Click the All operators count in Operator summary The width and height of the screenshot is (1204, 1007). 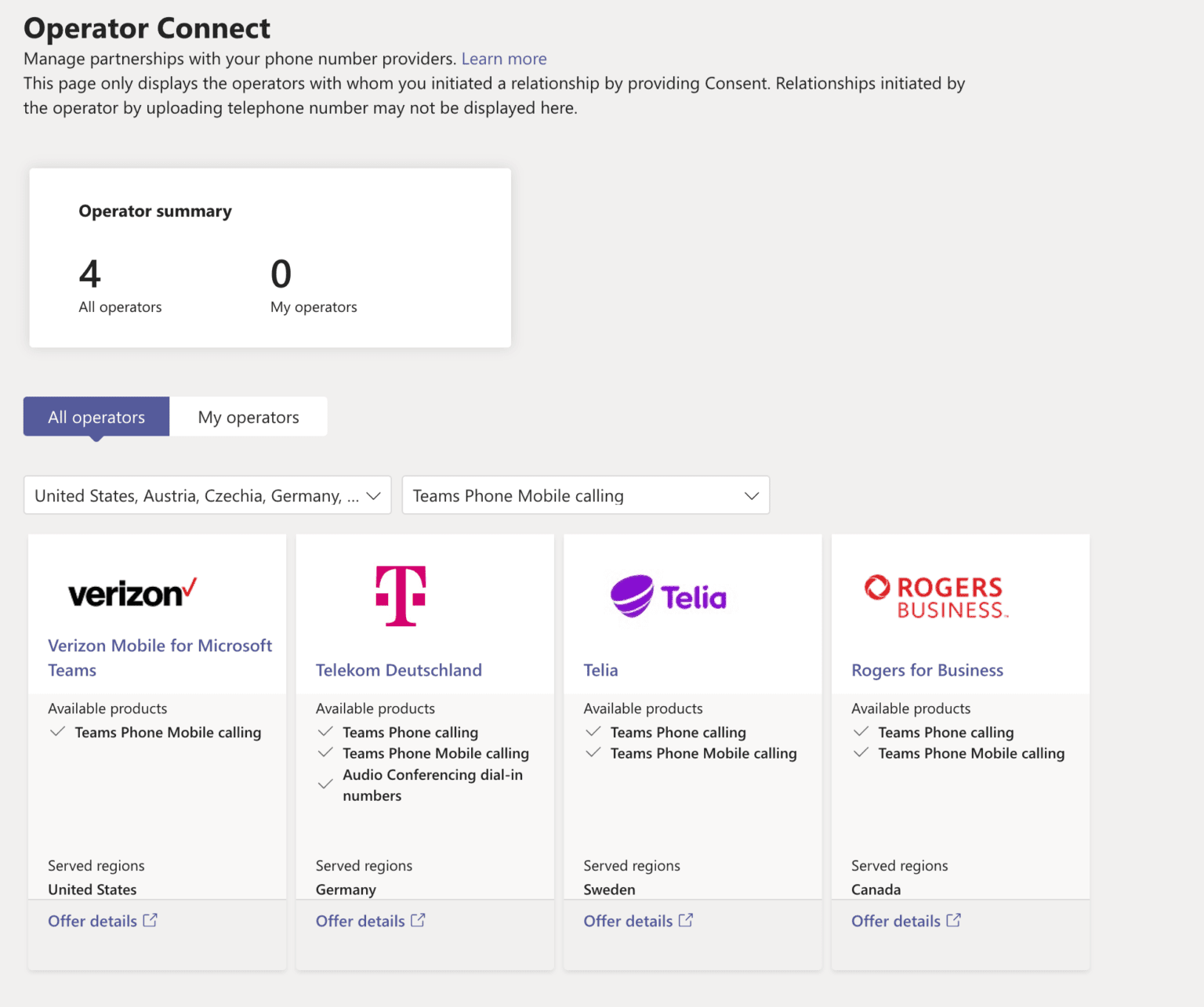point(90,273)
